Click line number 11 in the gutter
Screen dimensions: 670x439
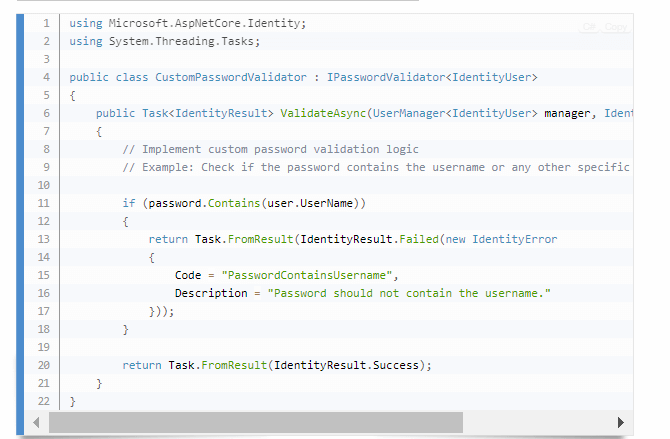pos(43,203)
